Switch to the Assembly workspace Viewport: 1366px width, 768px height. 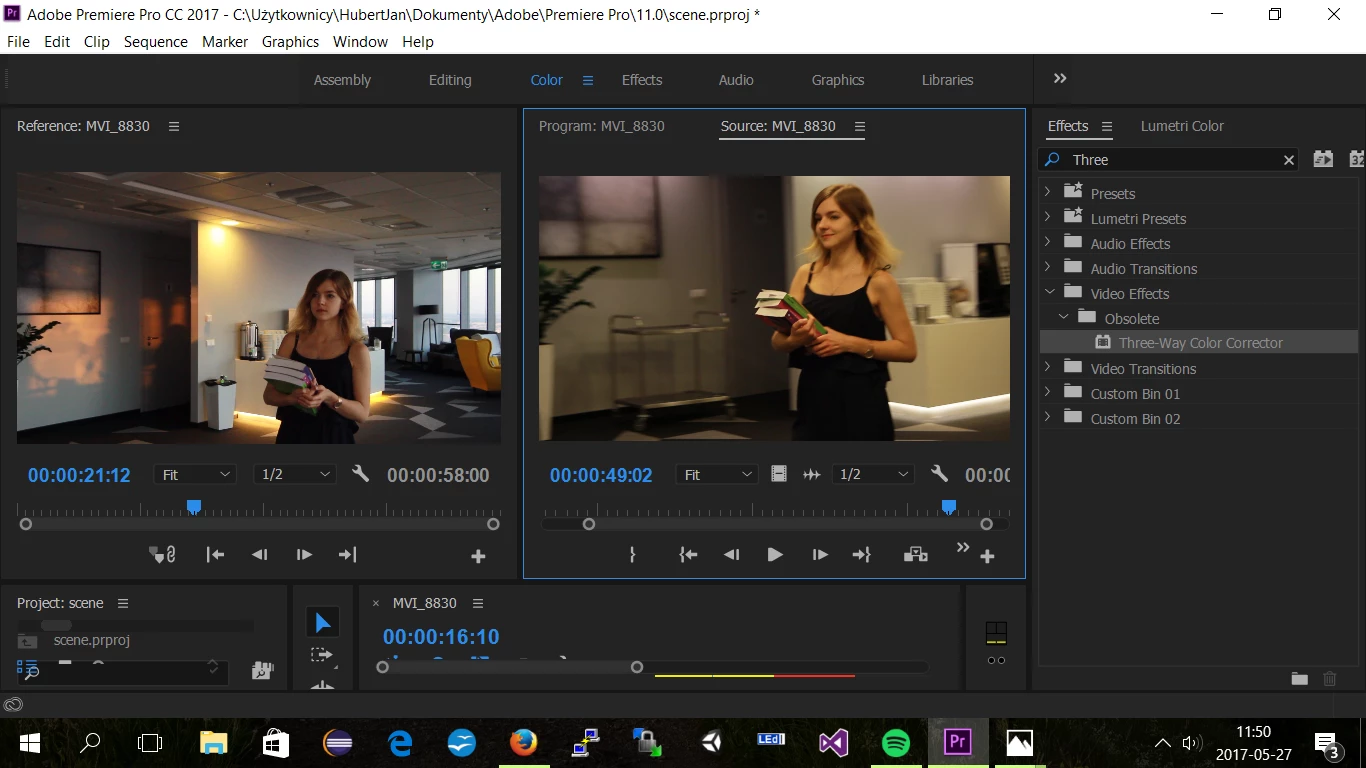point(342,80)
